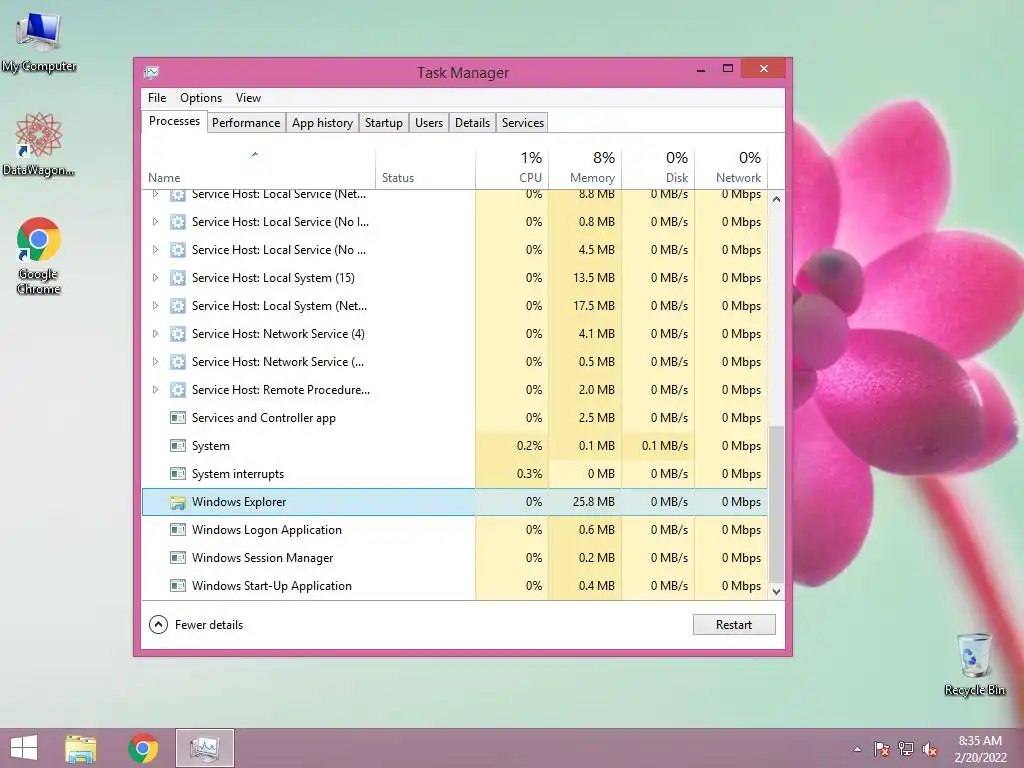This screenshot has height=768, width=1024.
Task: Click the network tray icon
Action: point(906,749)
